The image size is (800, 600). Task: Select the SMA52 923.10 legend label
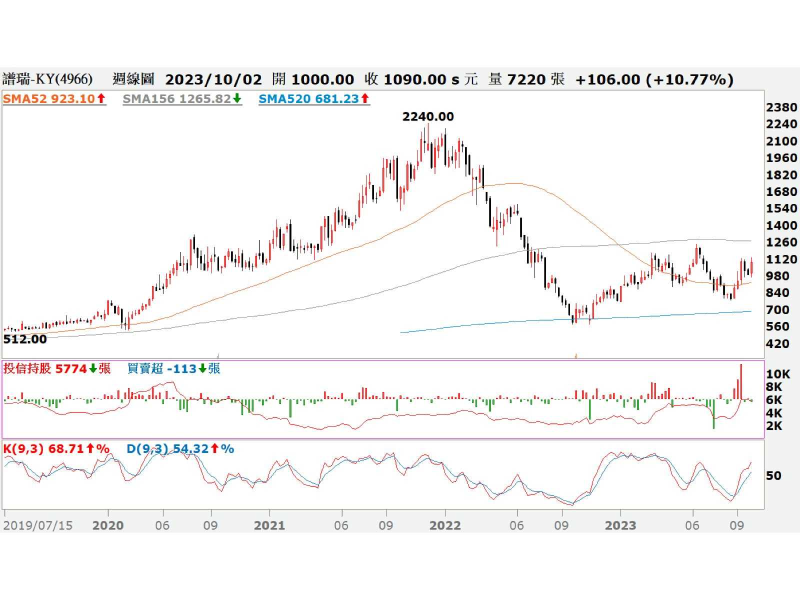[50, 99]
